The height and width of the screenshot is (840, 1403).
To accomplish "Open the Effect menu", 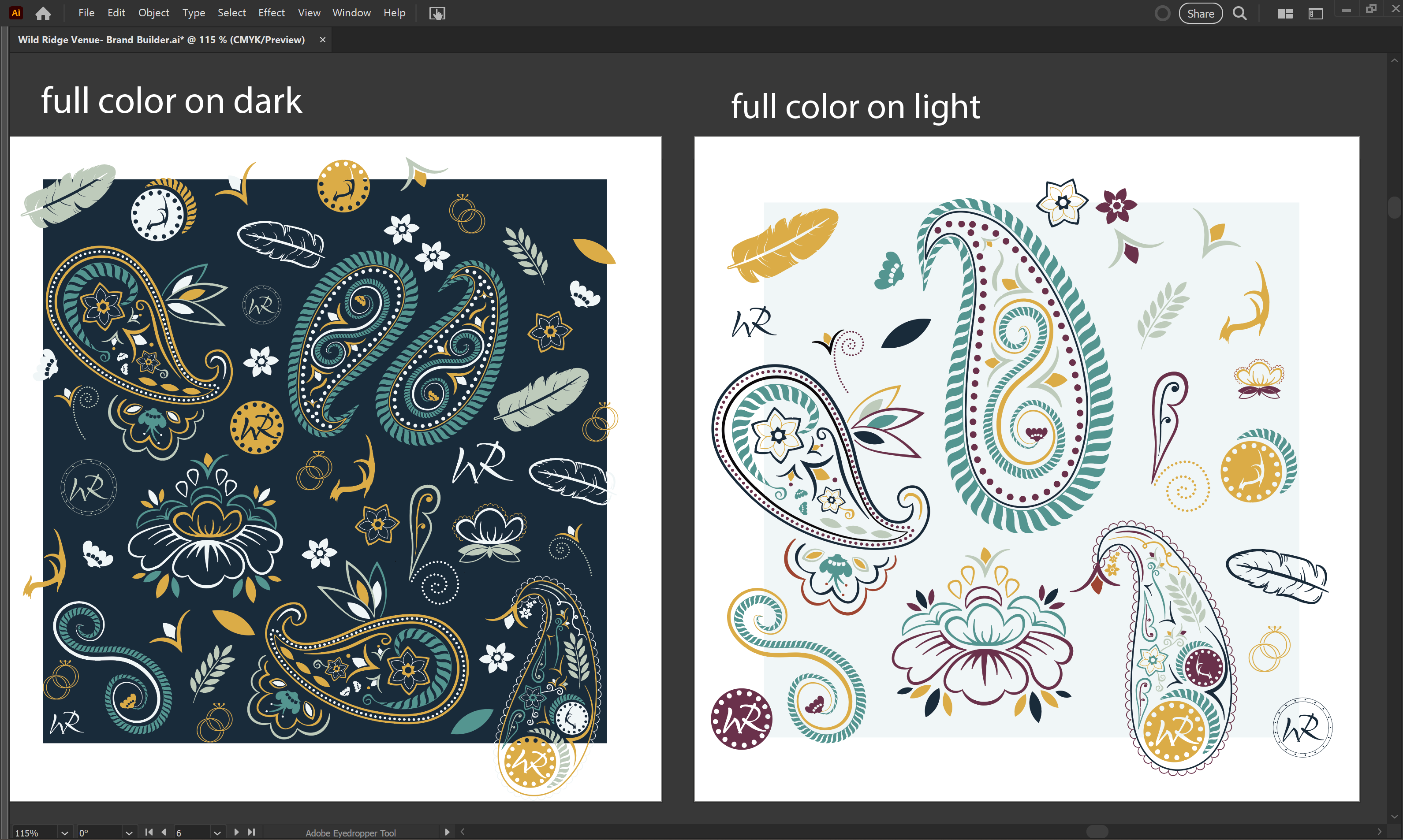I will coord(271,12).
